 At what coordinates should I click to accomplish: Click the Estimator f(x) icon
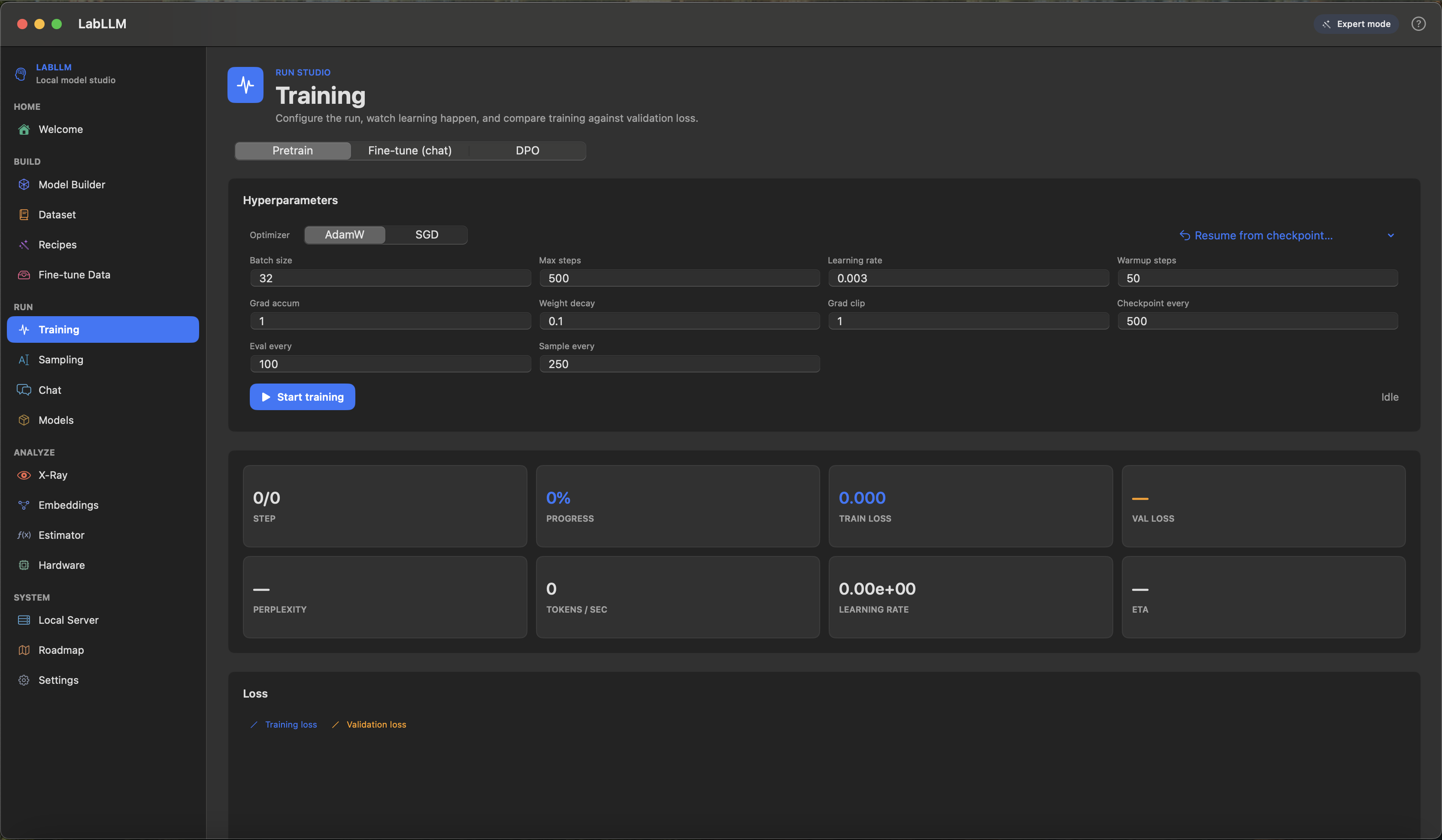pyautogui.click(x=24, y=535)
